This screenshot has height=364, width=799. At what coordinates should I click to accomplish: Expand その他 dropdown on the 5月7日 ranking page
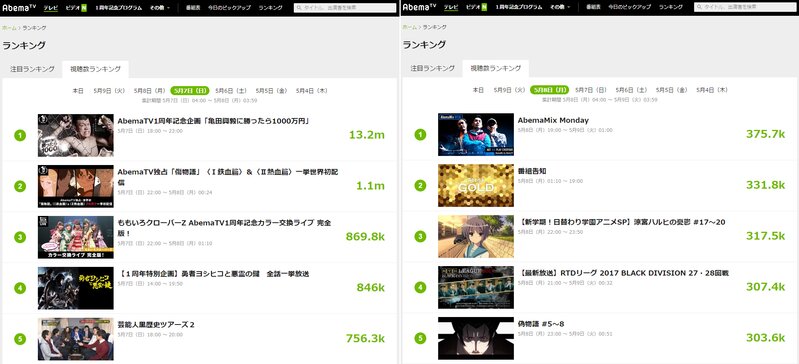[160, 8]
